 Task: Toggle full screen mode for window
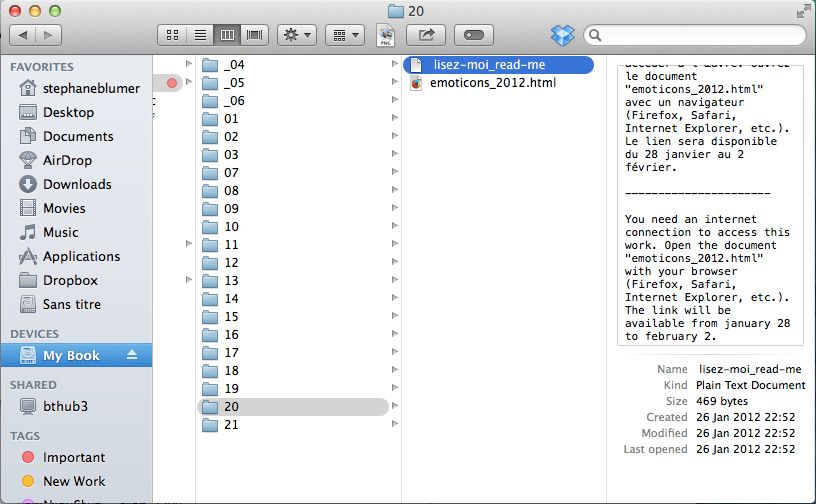coord(802,11)
